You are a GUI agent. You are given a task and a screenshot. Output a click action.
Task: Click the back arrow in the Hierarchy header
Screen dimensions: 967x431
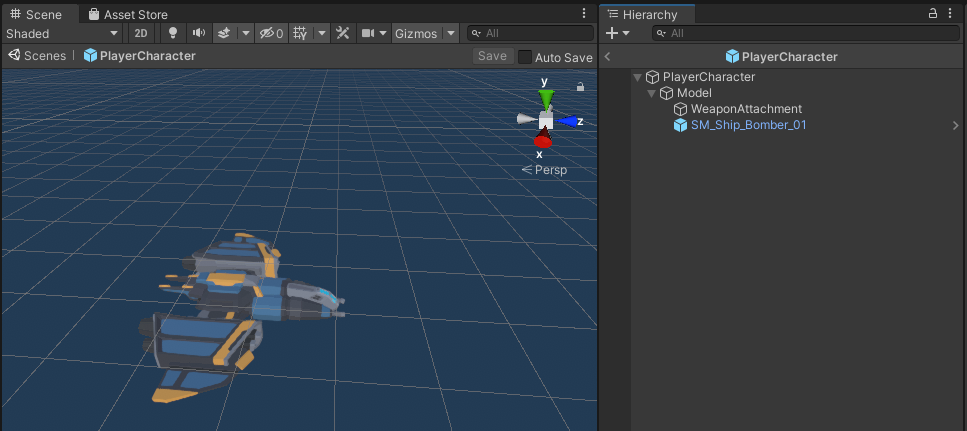(607, 57)
